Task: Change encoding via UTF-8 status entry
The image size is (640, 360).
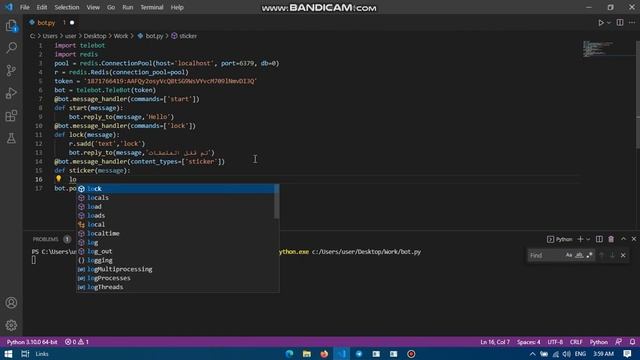Action: (x=555, y=342)
